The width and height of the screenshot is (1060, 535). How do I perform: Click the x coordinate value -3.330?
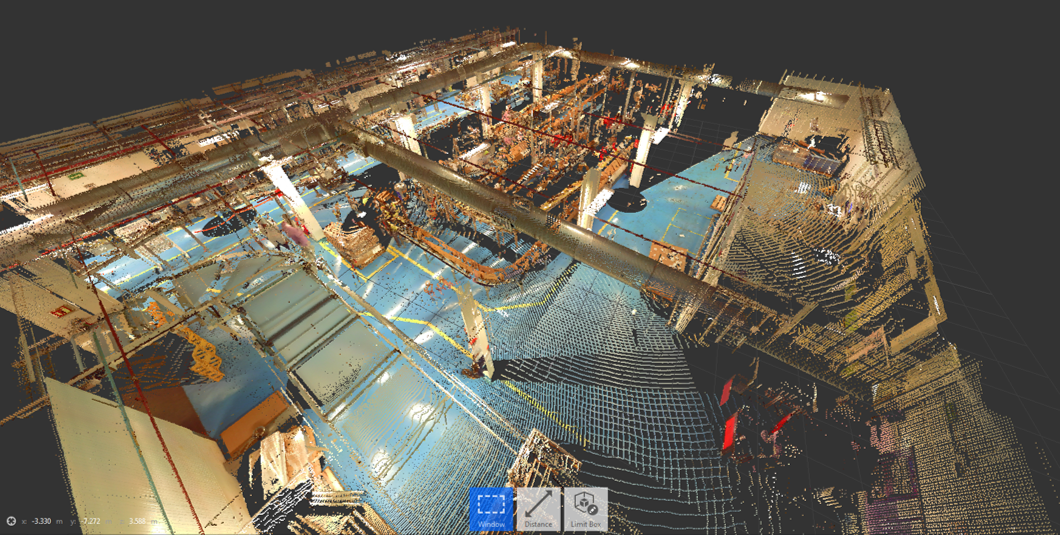click(41, 521)
